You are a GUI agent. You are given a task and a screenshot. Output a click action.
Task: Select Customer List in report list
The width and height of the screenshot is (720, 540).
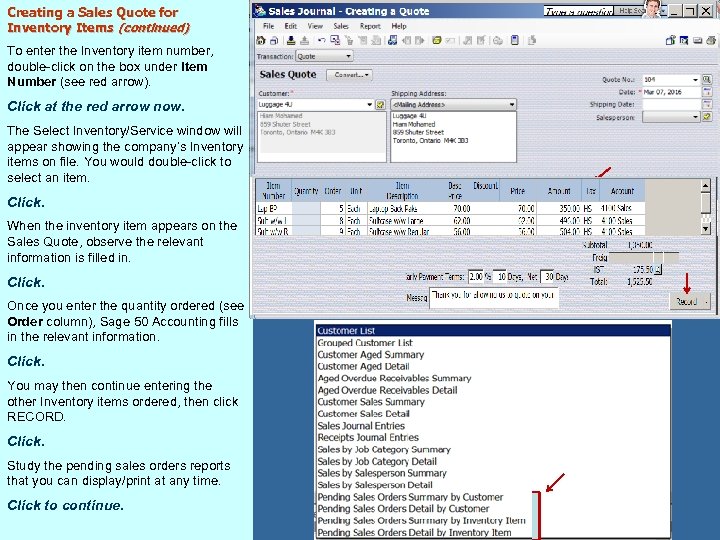493,331
